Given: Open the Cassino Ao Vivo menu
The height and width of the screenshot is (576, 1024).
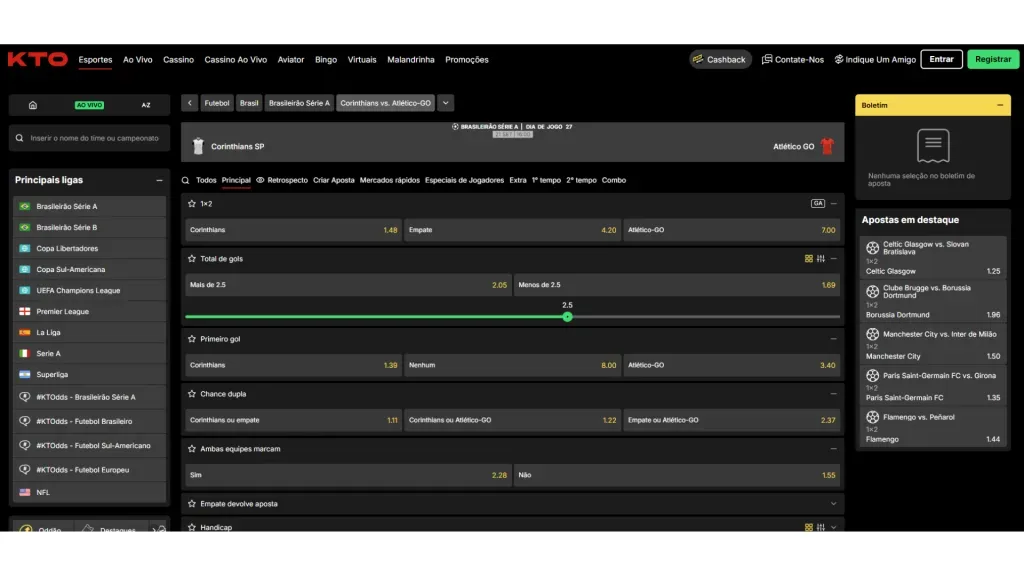Looking at the screenshot, I should [x=235, y=60].
